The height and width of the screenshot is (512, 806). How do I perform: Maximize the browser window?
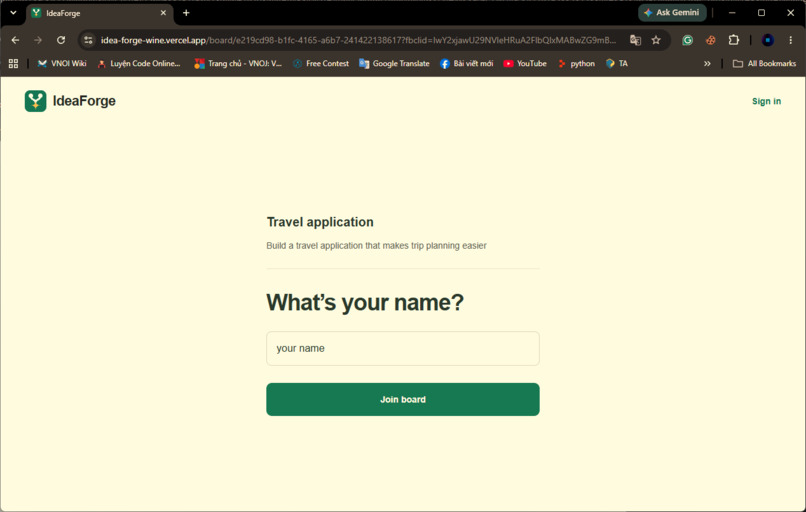click(x=761, y=13)
